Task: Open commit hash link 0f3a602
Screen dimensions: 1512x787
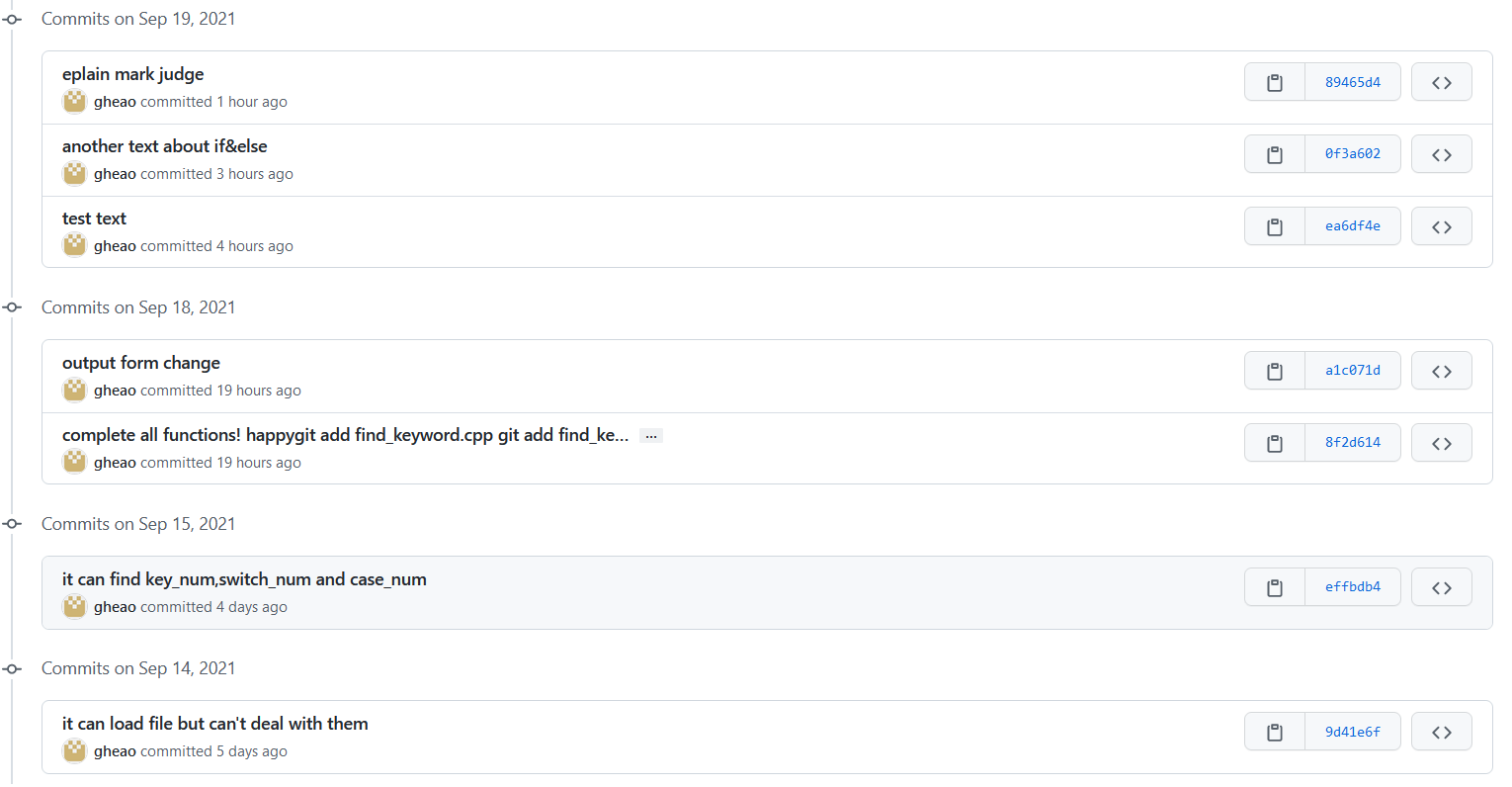Action: point(1352,154)
